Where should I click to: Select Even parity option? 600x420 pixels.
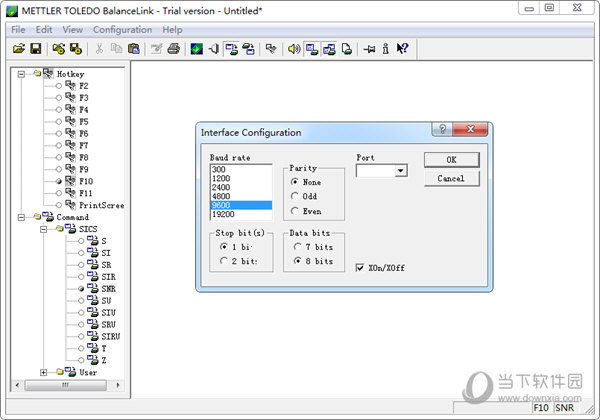[306, 211]
